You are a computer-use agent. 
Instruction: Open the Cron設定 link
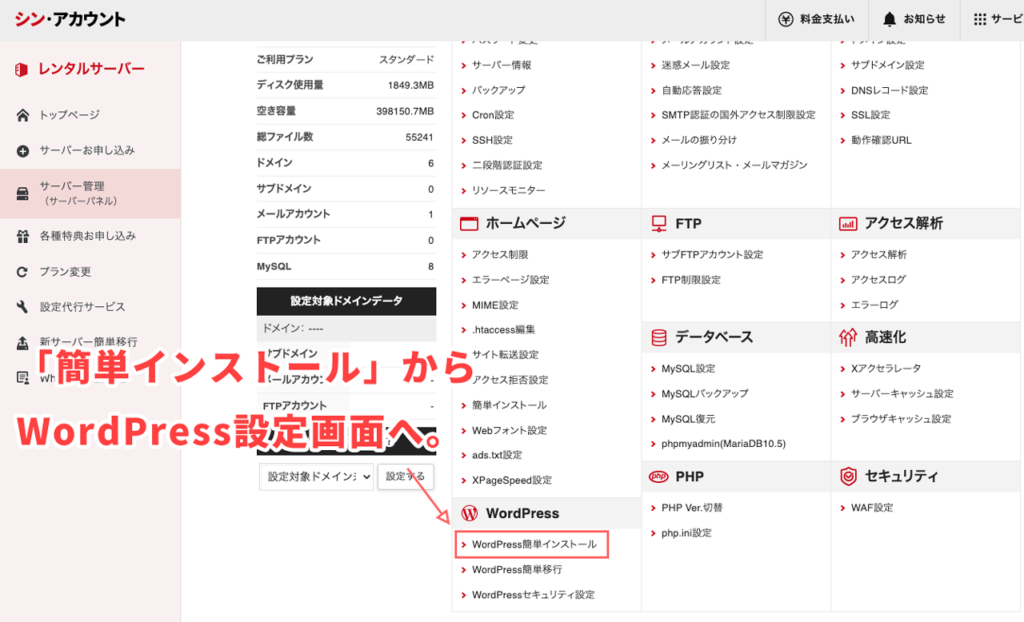click(493, 115)
